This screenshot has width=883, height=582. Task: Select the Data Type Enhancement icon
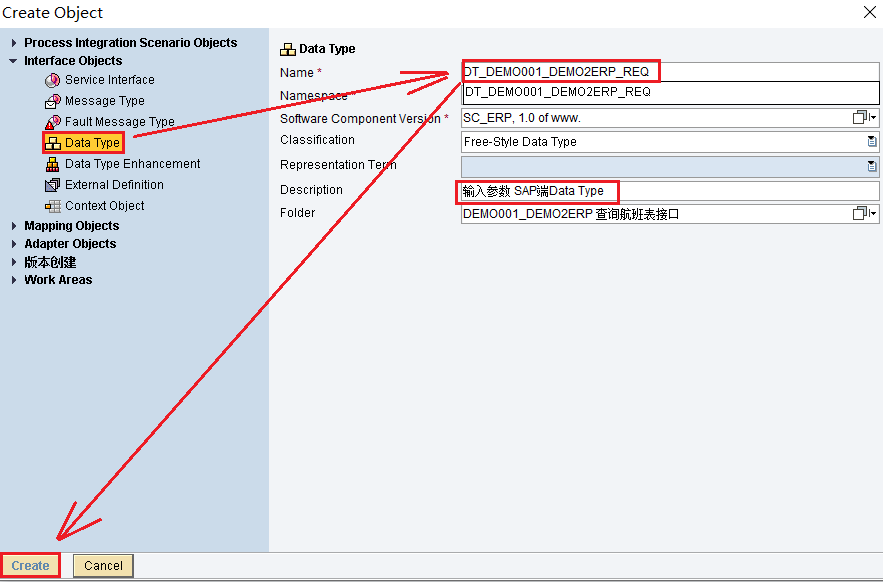pyautogui.click(x=53, y=164)
